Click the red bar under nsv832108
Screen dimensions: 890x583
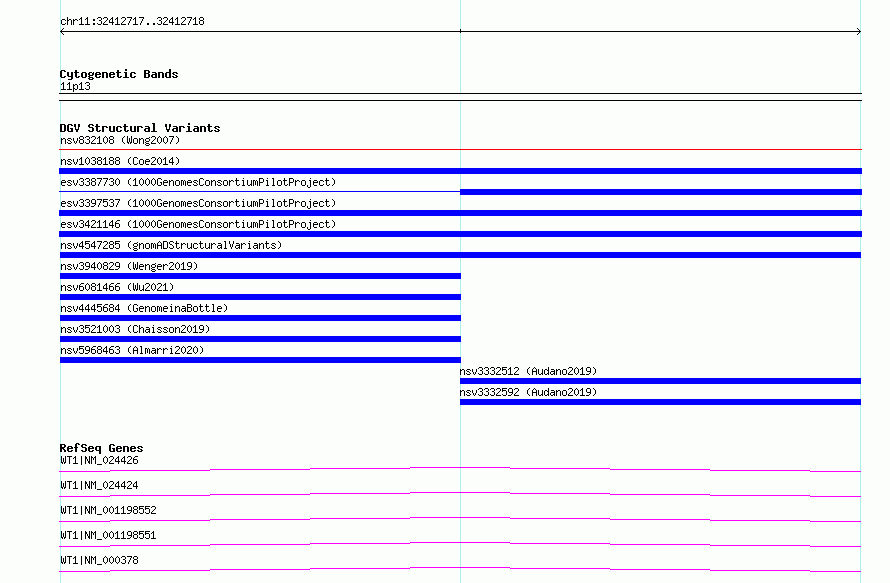pyautogui.click(x=460, y=150)
